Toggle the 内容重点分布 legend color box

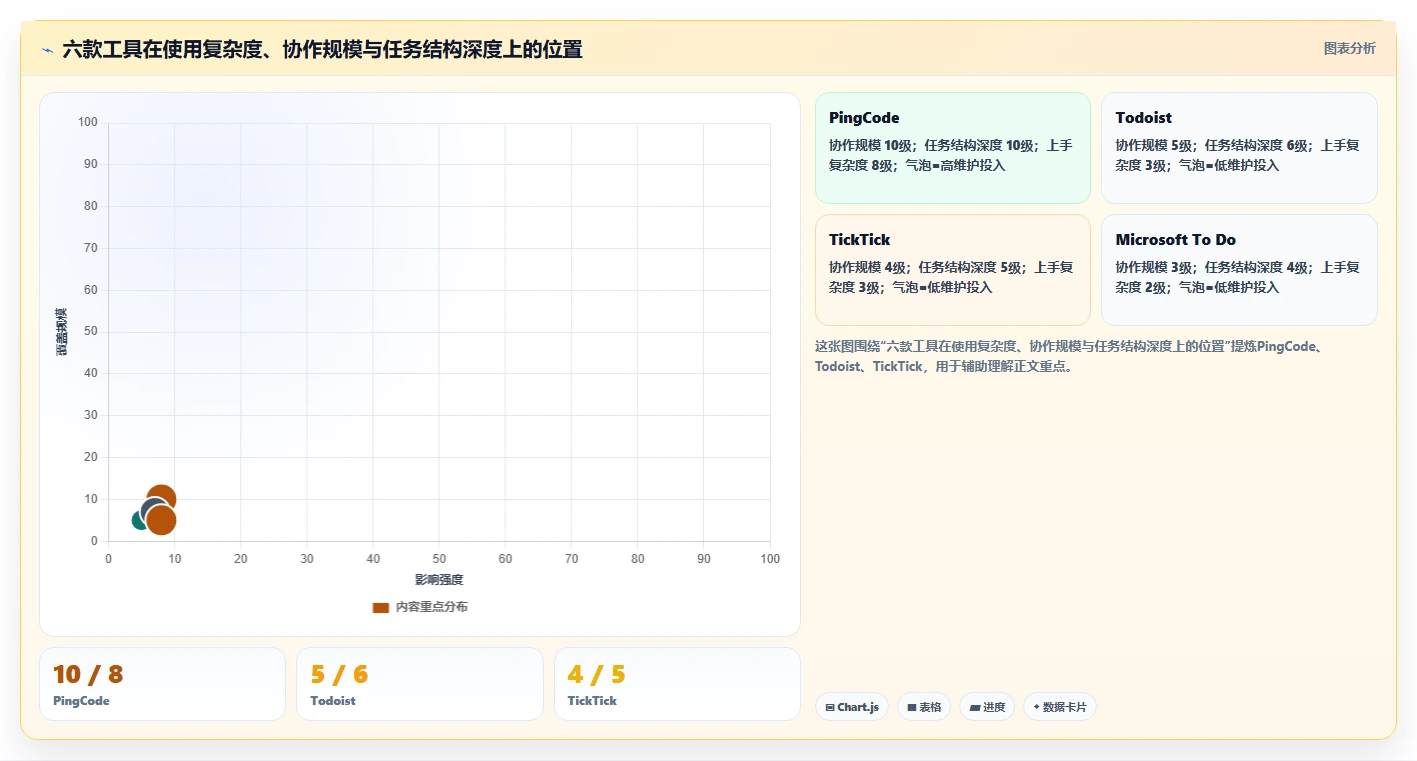pos(380,607)
